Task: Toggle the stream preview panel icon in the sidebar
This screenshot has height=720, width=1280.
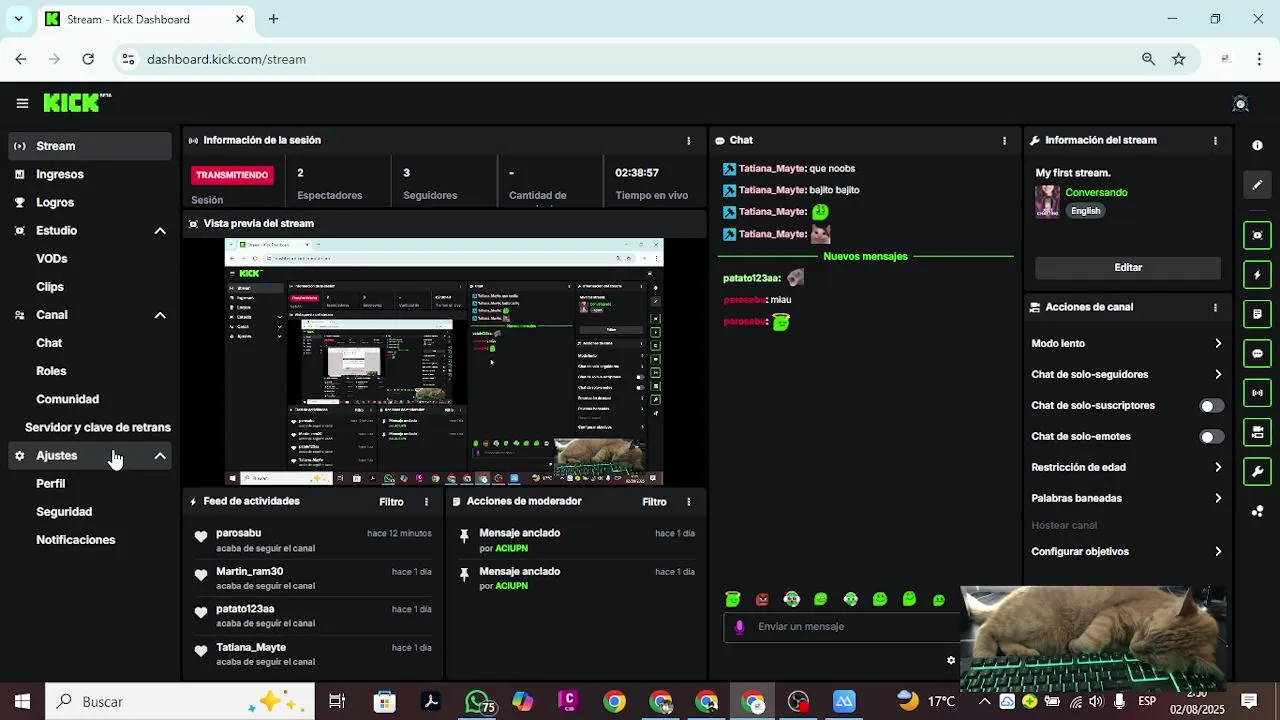Action: (x=1257, y=235)
